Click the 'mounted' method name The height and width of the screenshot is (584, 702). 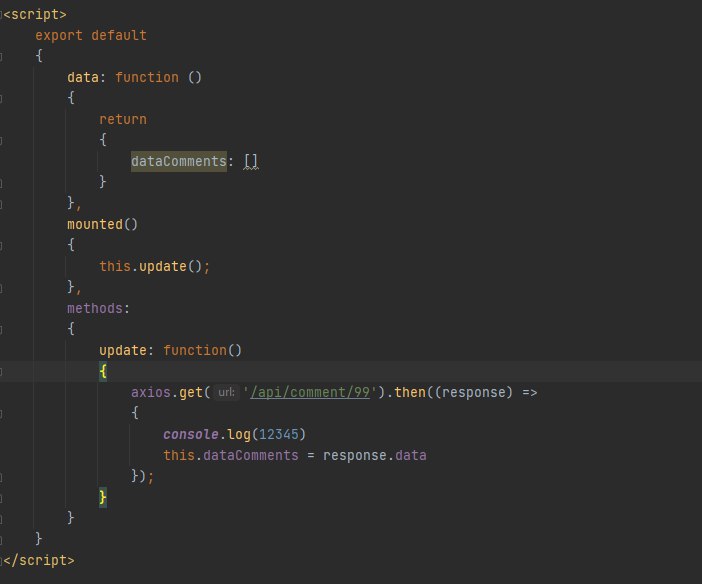pos(95,224)
